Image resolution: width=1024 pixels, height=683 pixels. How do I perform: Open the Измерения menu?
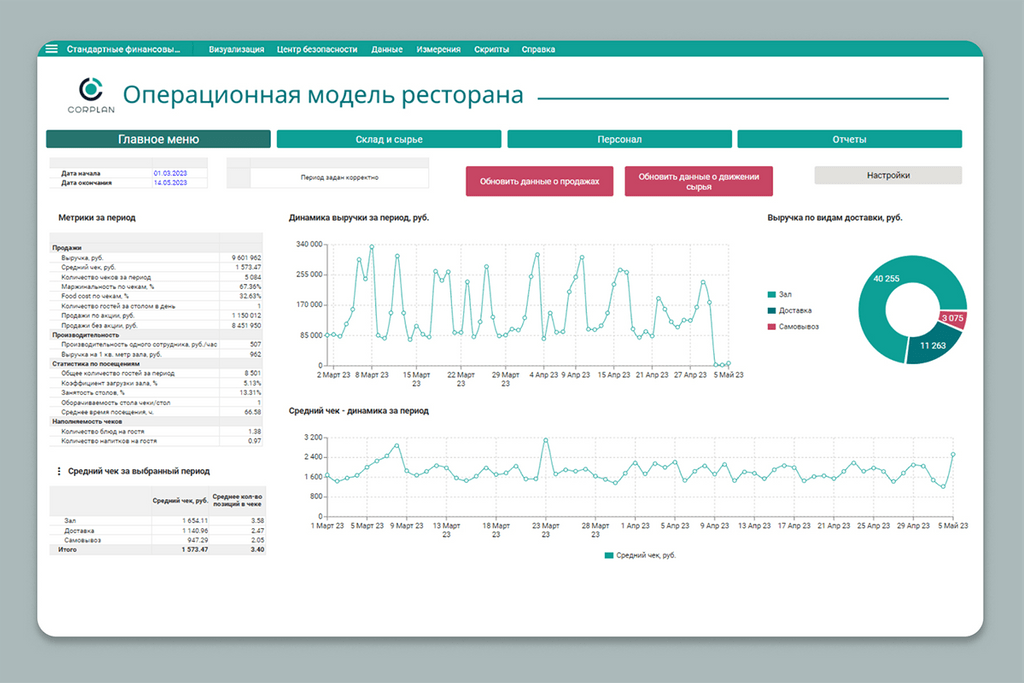(x=438, y=49)
